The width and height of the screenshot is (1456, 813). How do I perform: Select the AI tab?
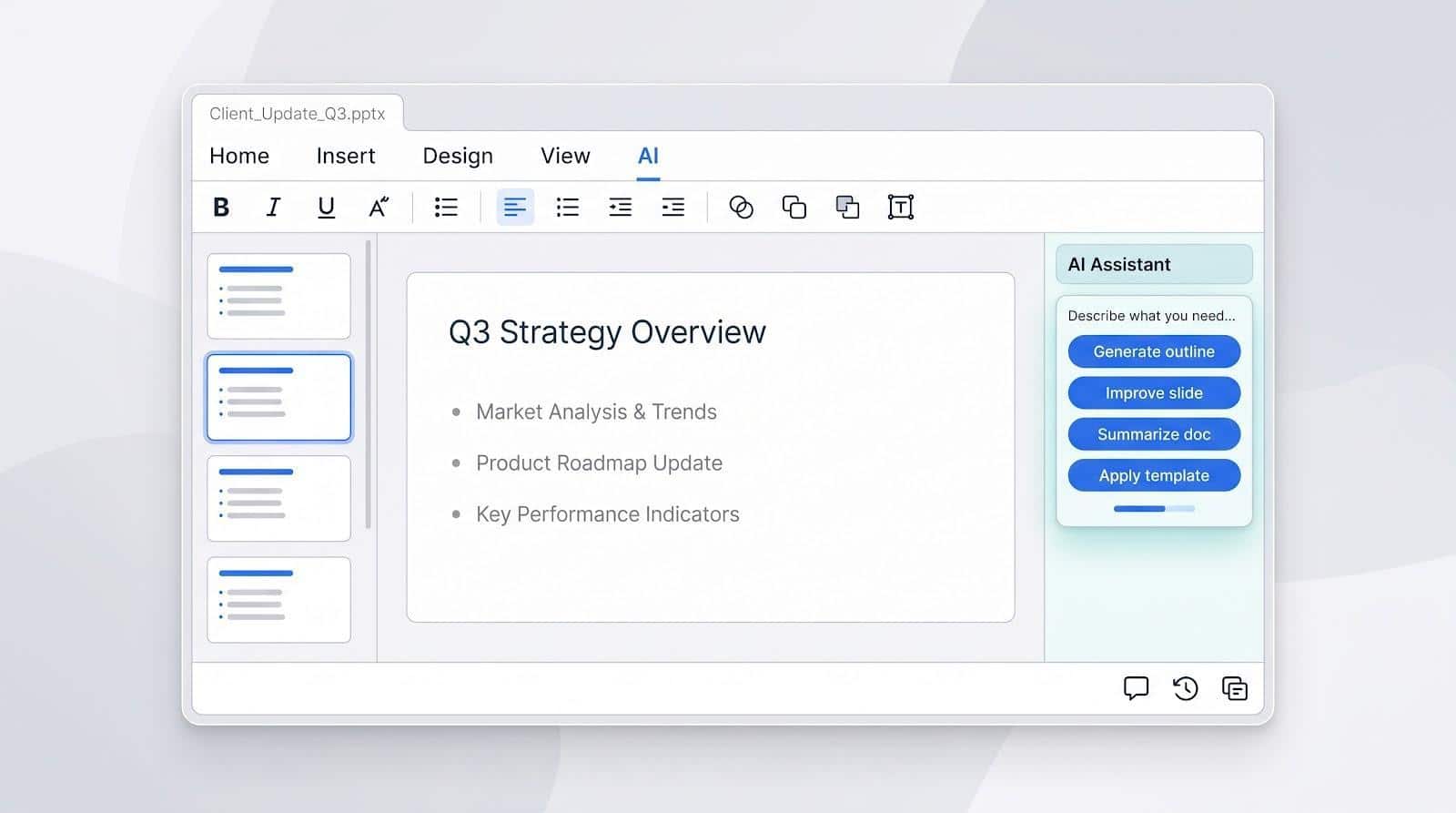pos(648,156)
